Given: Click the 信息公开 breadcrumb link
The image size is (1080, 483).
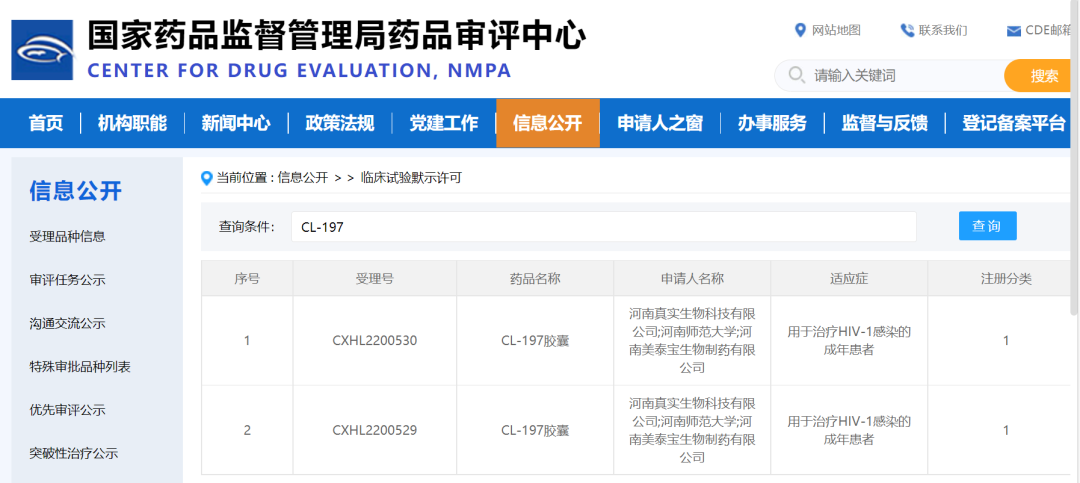Looking at the screenshot, I should coord(303,178).
